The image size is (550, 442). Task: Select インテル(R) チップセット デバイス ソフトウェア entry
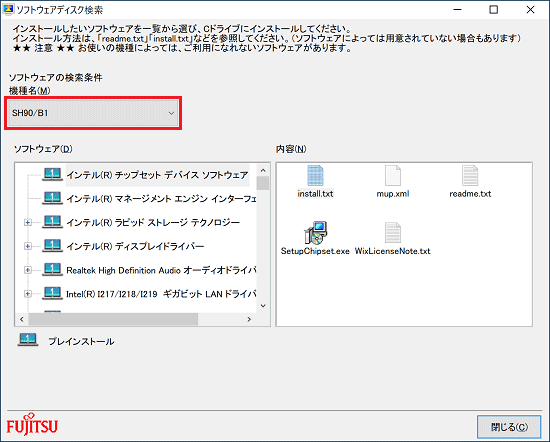coord(157,175)
